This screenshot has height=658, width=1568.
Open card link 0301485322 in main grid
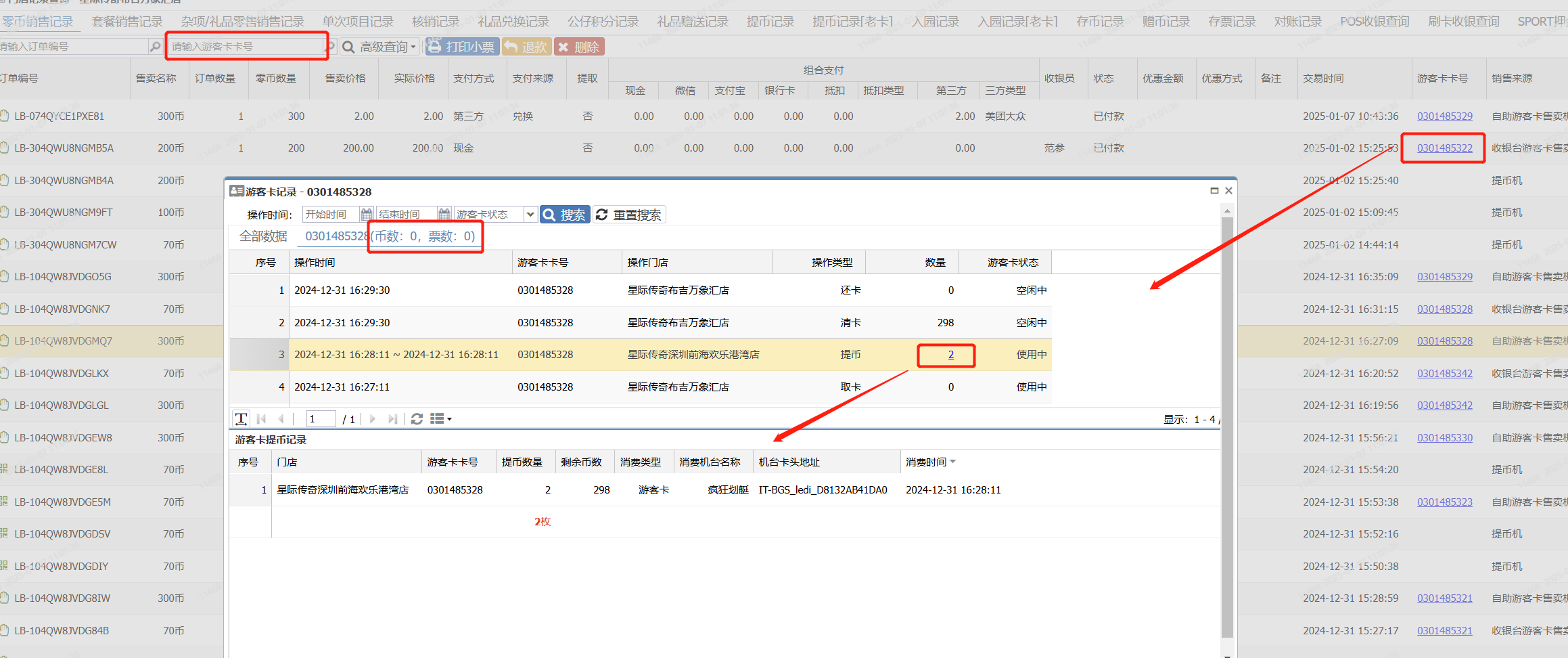click(1445, 148)
